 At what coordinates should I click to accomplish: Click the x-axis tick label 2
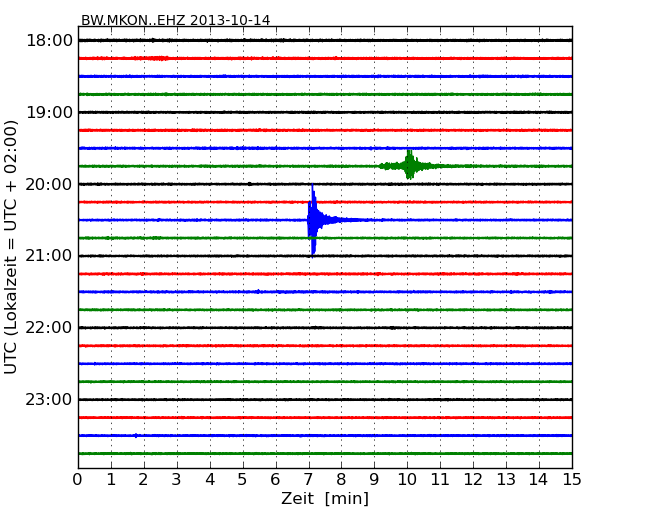(143, 480)
